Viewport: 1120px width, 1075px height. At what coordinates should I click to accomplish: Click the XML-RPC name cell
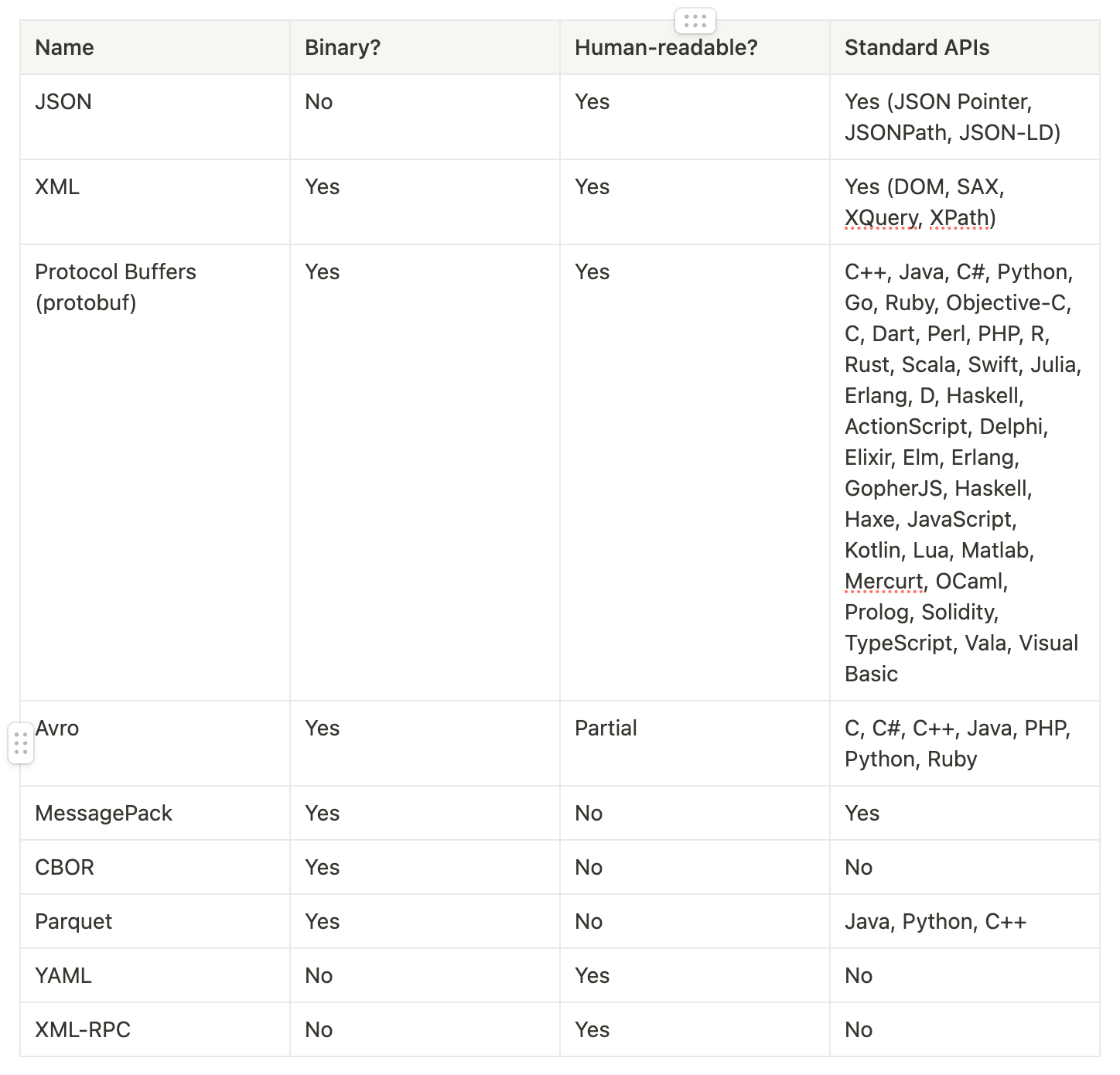click(x=82, y=1029)
